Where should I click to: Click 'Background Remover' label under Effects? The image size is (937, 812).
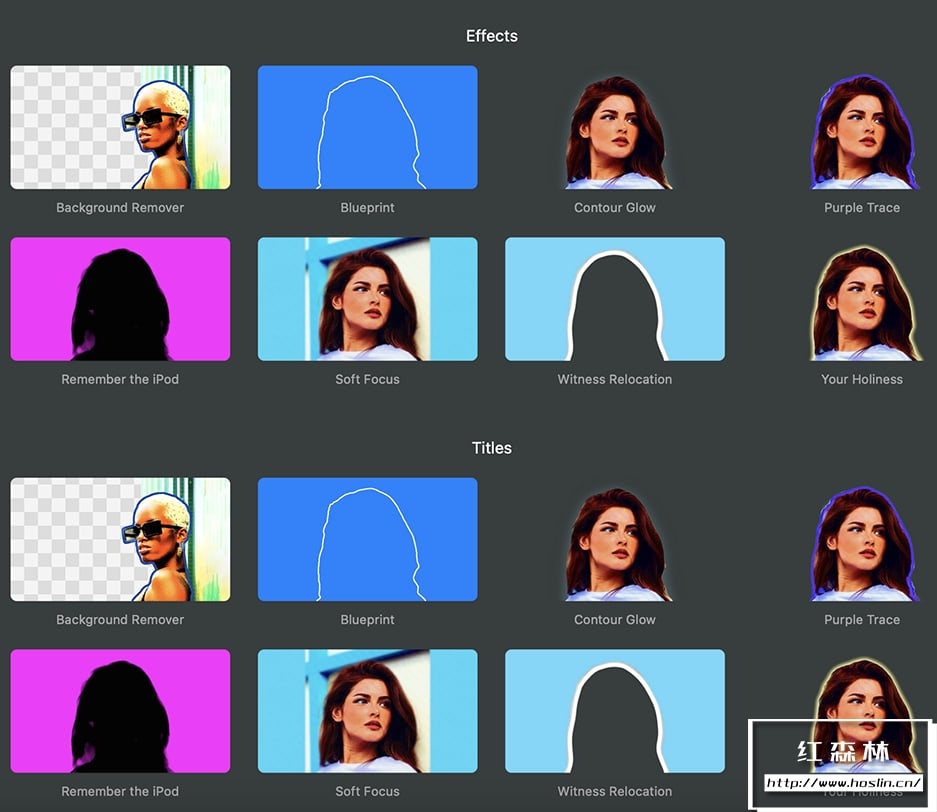[120, 207]
